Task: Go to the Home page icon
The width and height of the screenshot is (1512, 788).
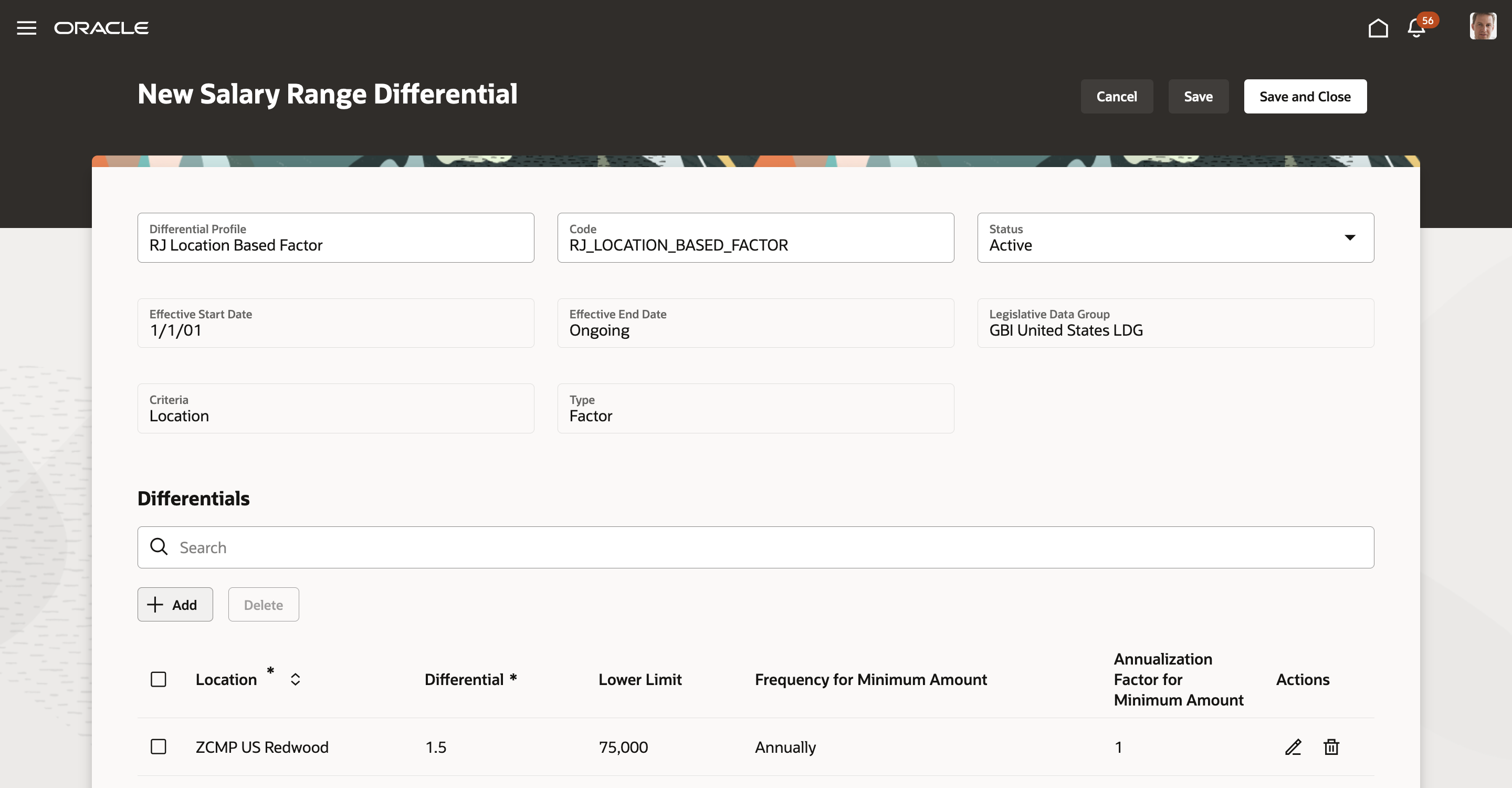Action: pyautogui.click(x=1378, y=28)
